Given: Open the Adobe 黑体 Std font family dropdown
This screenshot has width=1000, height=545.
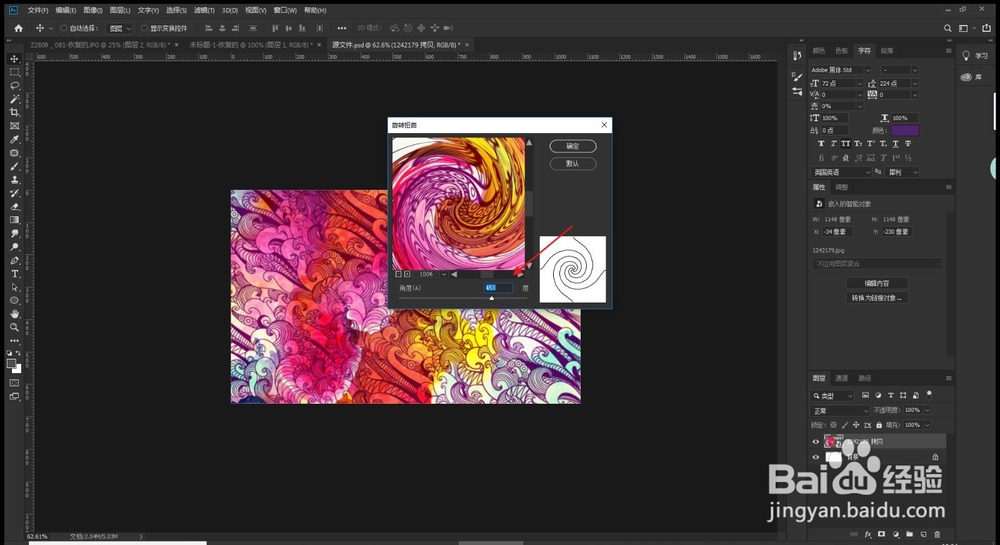Looking at the screenshot, I should click(x=868, y=70).
